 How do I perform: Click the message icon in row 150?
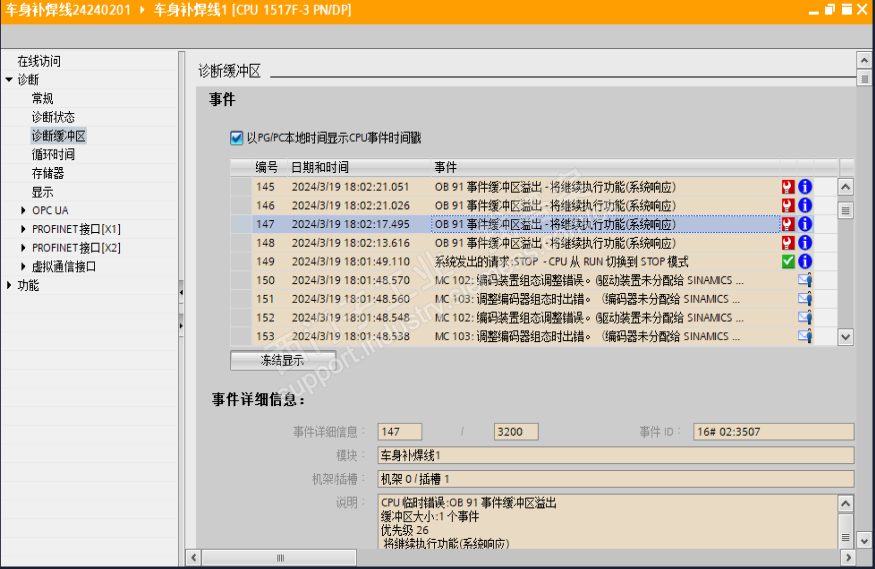tap(805, 280)
